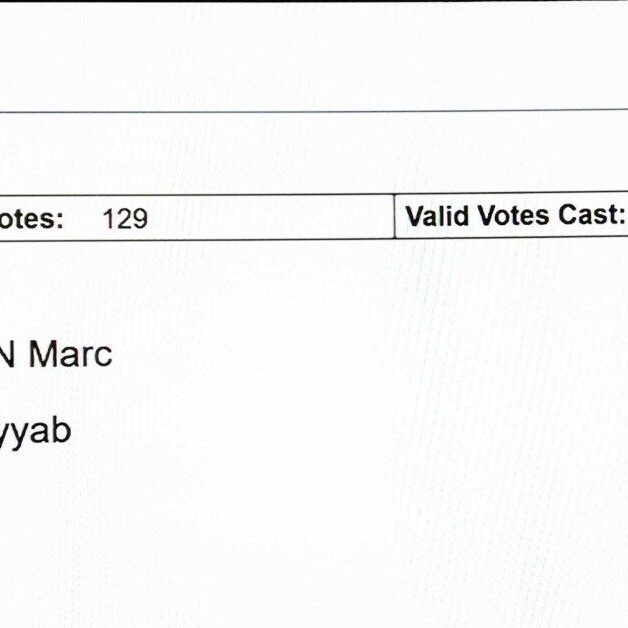Click the empty space right of 129
This screenshot has width=628, height=628.
click(270, 218)
